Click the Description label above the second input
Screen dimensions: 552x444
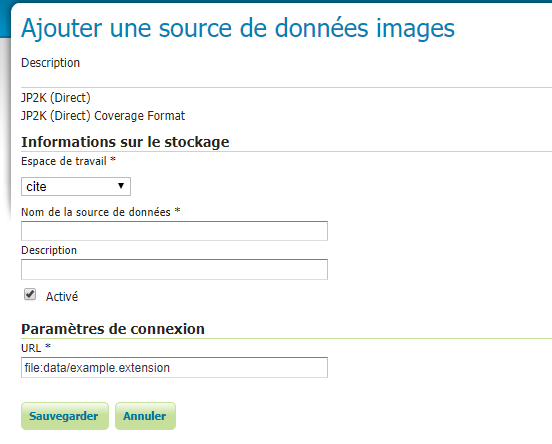[x=49, y=250]
